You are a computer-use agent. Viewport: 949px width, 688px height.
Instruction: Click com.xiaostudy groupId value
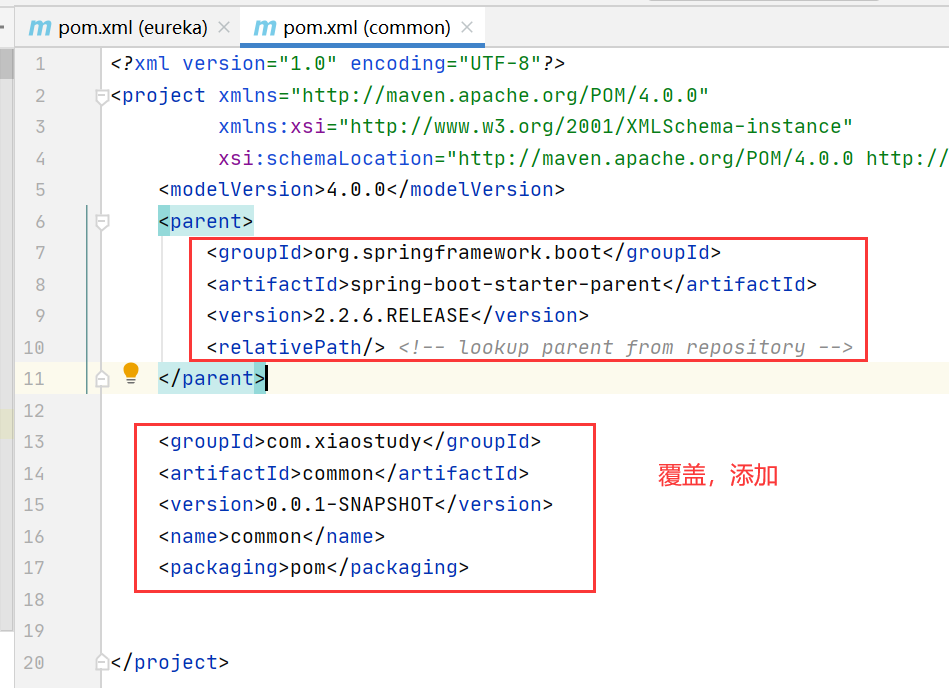(344, 442)
